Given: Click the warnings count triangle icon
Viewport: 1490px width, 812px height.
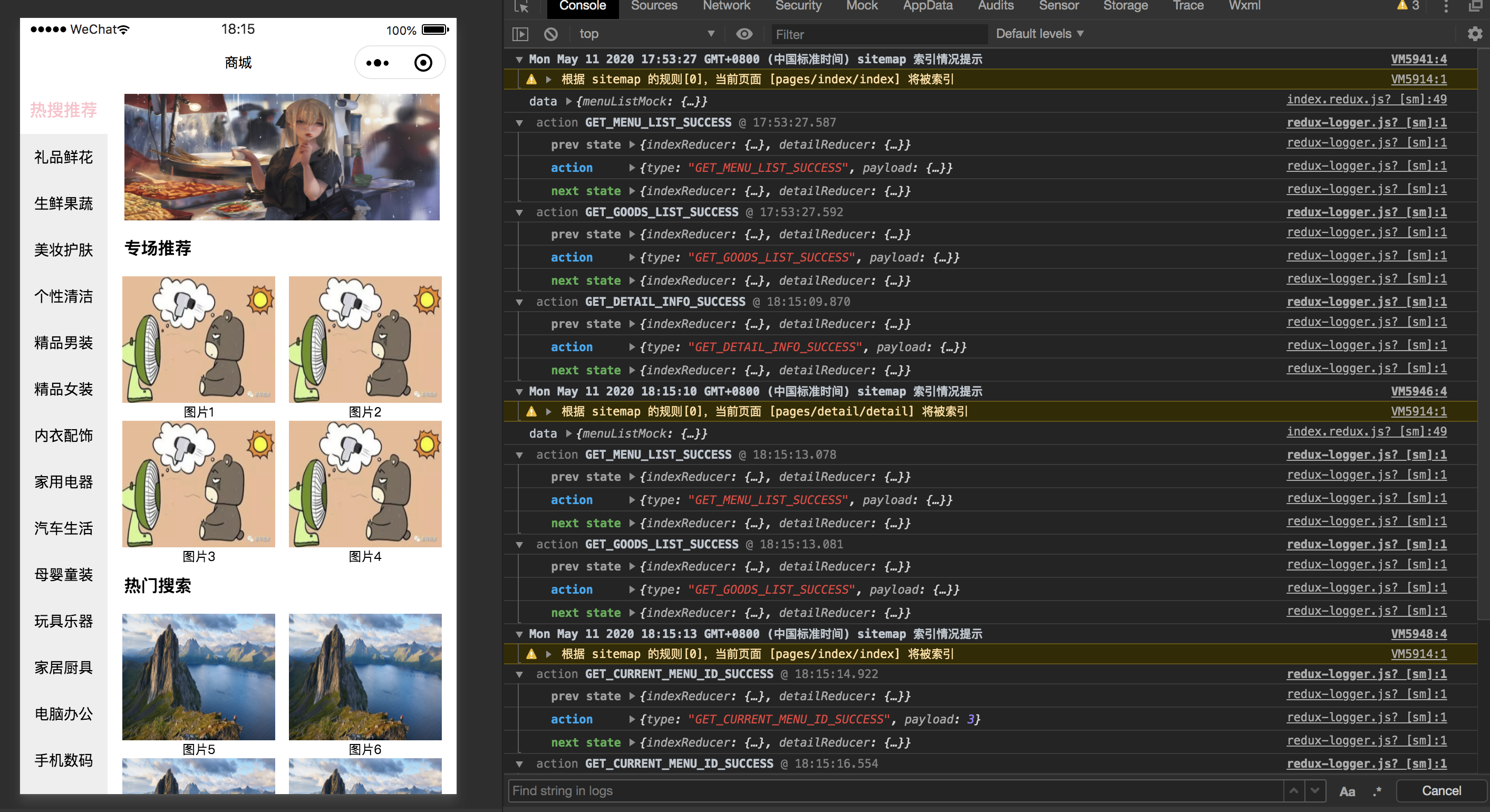Looking at the screenshot, I should pyautogui.click(x=1402, y=6).
